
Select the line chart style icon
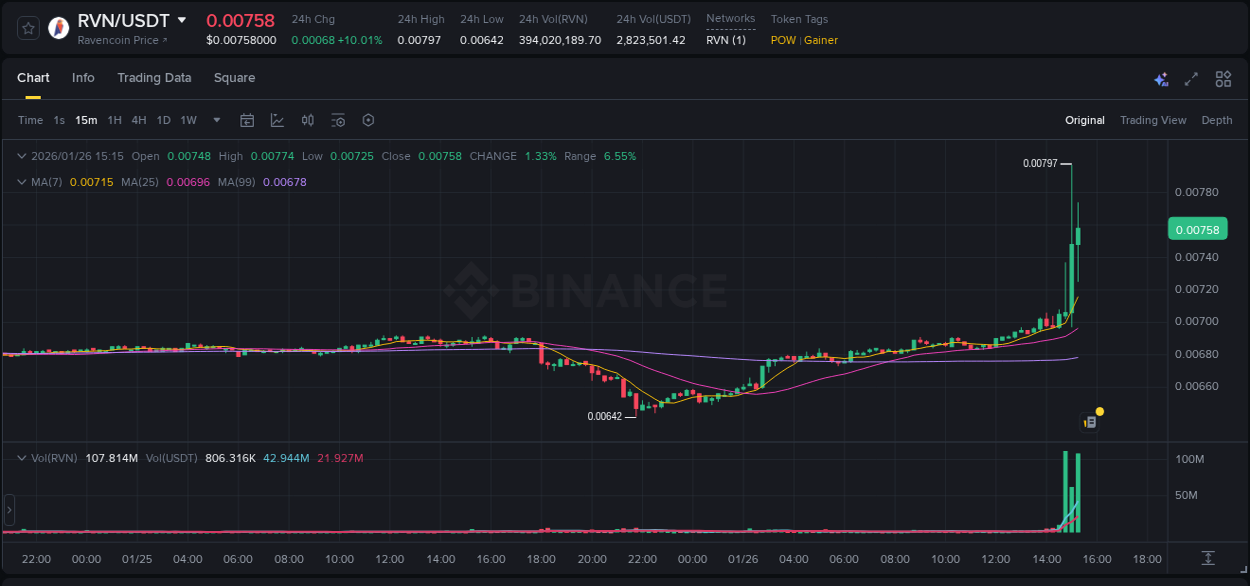pyautogui.click(x=276, y=120)
